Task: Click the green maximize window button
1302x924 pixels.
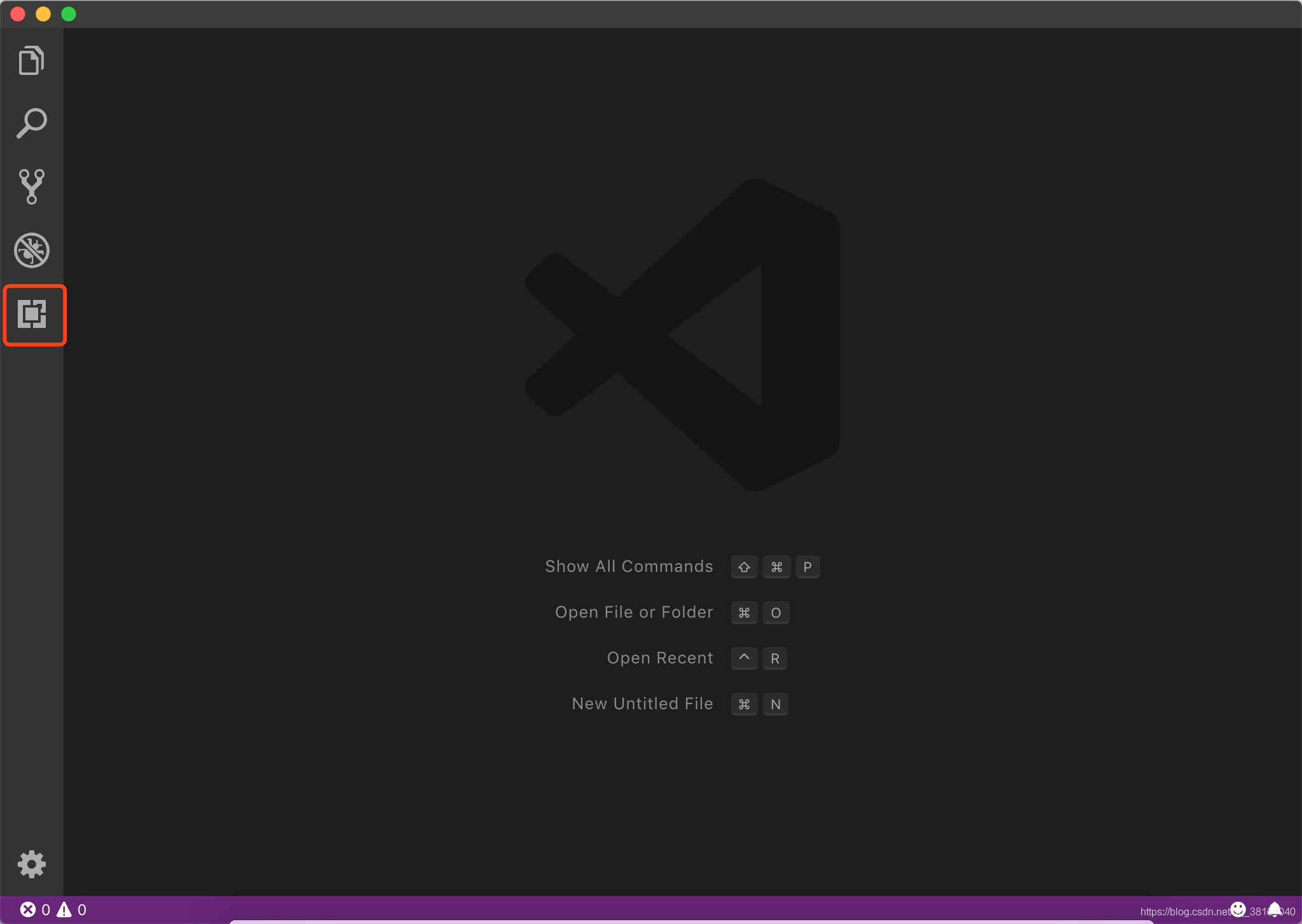Action: point(69,14)
